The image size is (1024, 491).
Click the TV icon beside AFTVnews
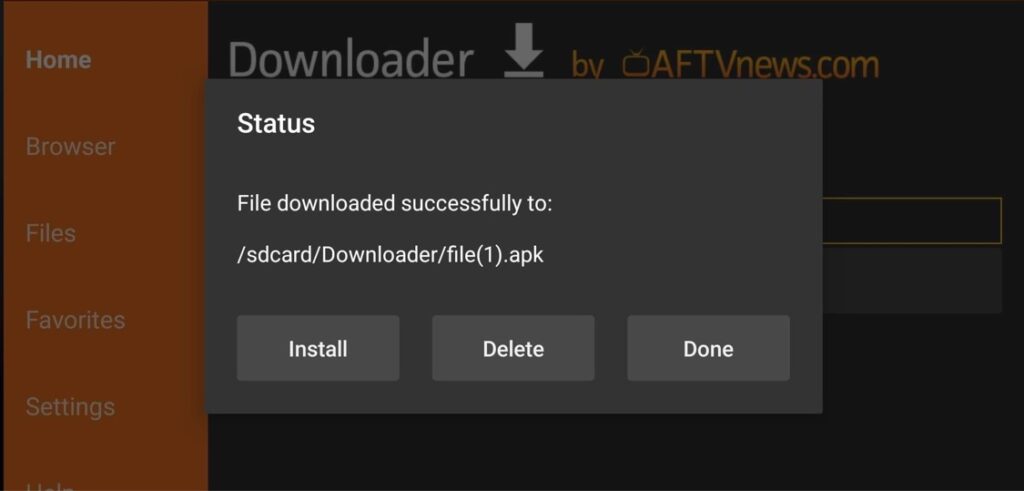point(634,64)
